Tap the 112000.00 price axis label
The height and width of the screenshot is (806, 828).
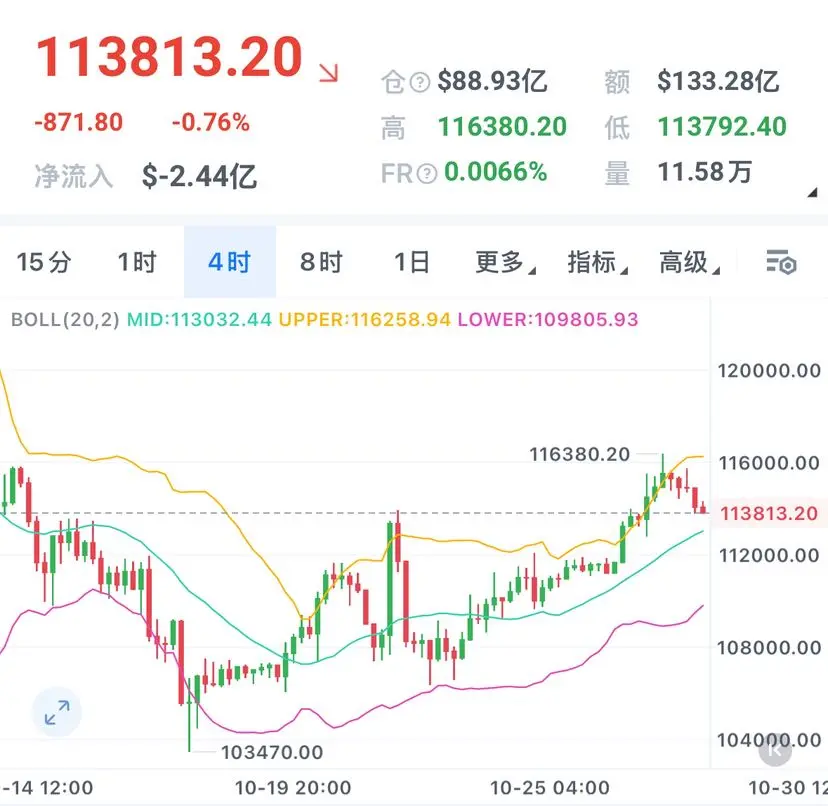769,556
